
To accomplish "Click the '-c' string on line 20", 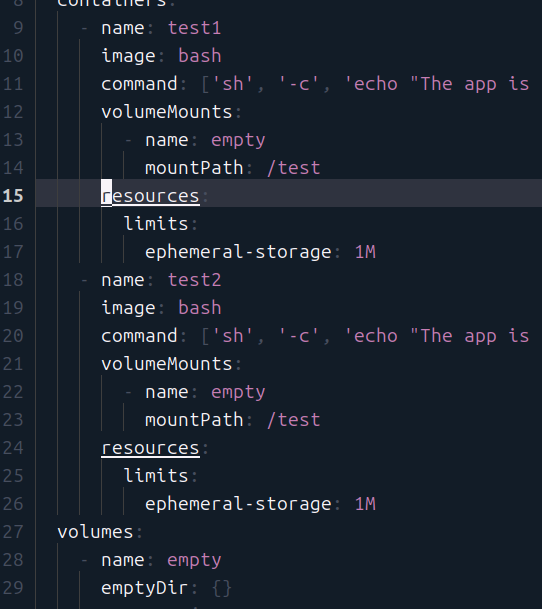I will tap(299, 336).
